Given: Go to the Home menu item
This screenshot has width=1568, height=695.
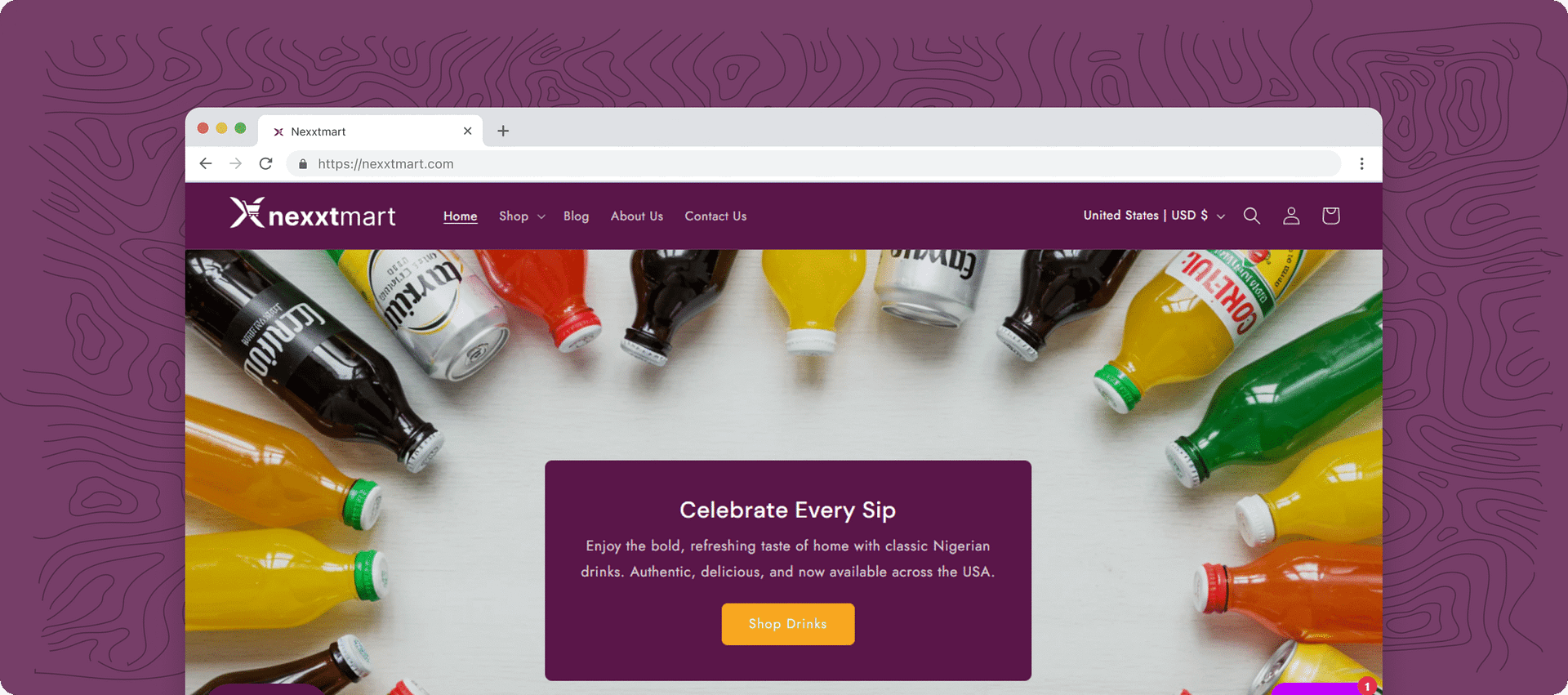Looking at the screenshot, I should [x=460, y=216].
